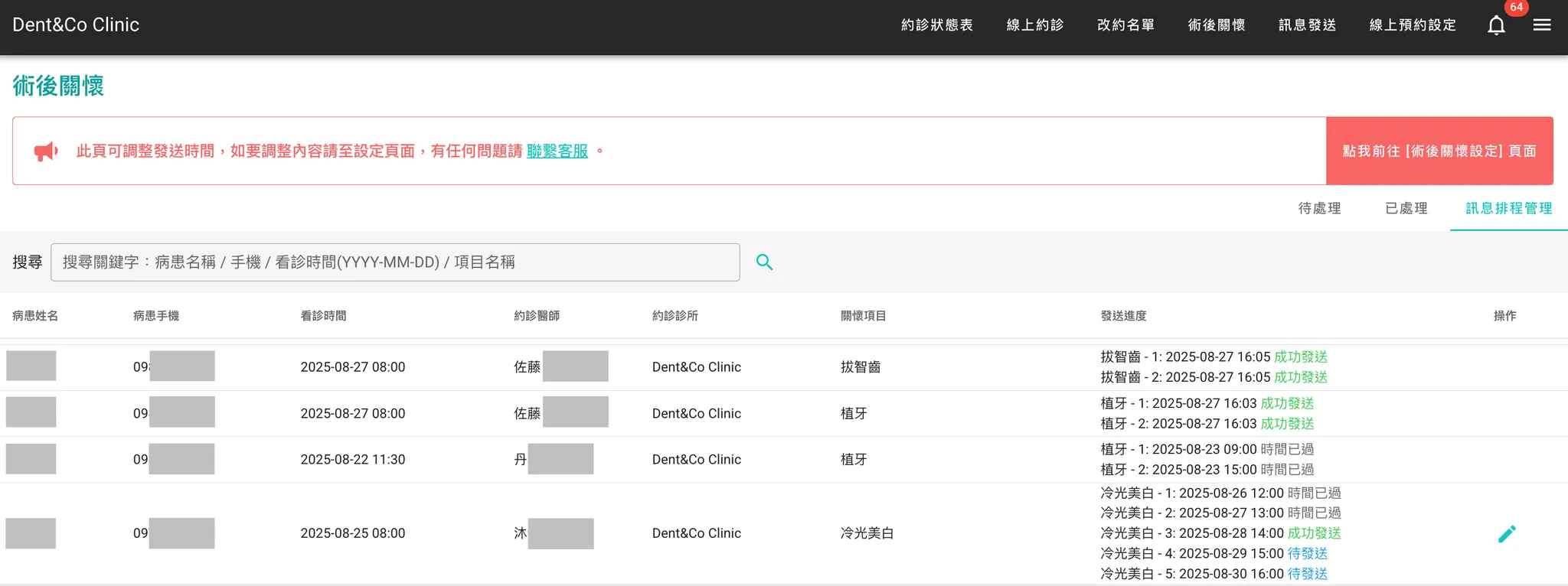Switch to the 待處理 tab
The width and height of the screenshot is (1568, 586).
pyautogui.click(x=1319, y=209)
